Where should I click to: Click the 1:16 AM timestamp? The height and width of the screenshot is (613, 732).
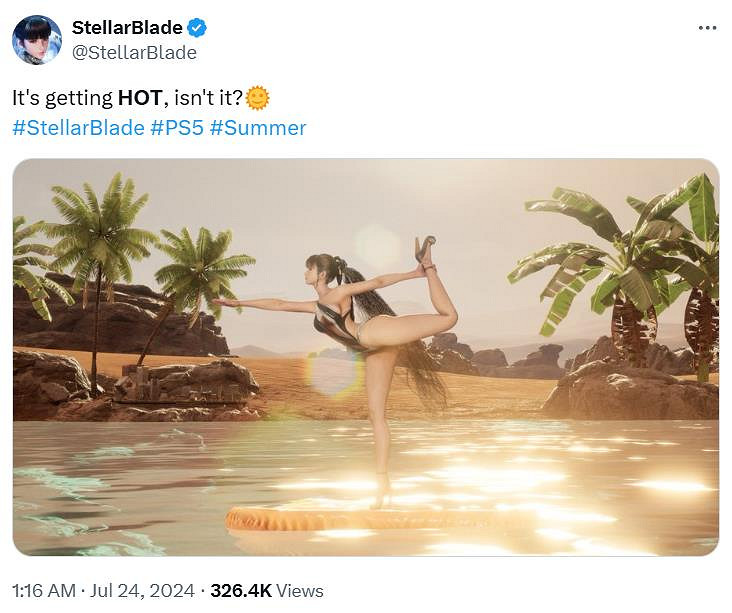pyautogui.click(x=40, y=591)
